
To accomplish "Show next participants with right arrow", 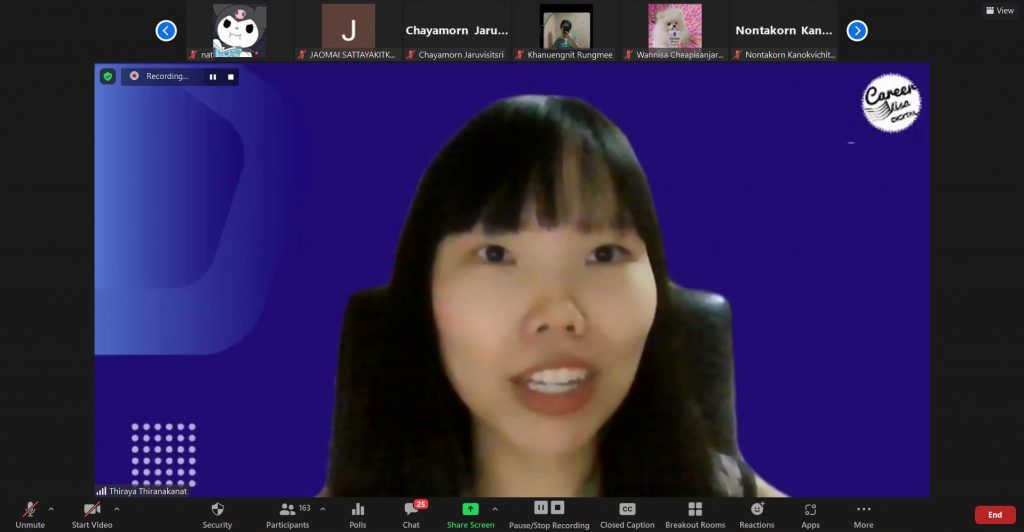I will tap(857, 31).
